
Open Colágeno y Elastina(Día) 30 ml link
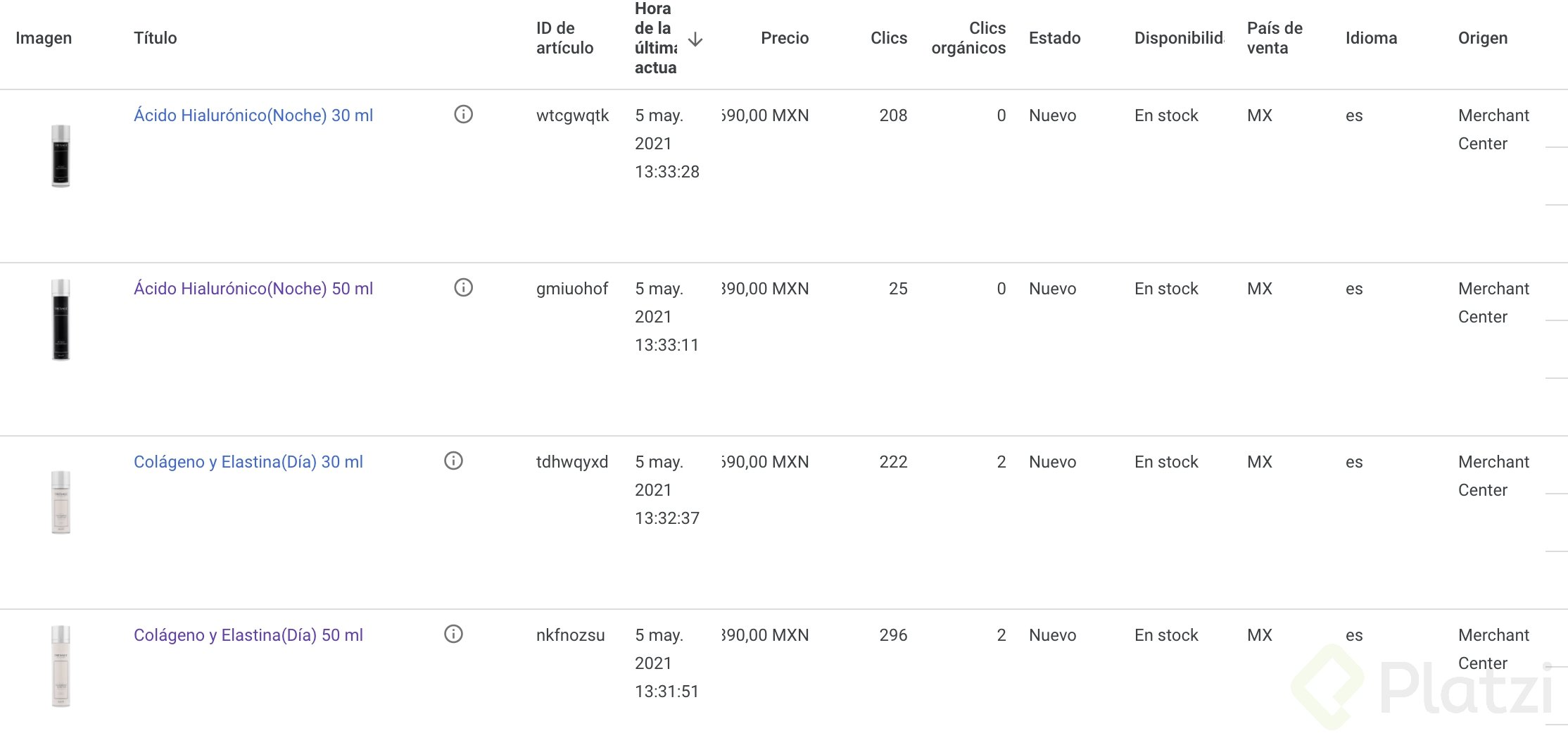click(248, 462)
